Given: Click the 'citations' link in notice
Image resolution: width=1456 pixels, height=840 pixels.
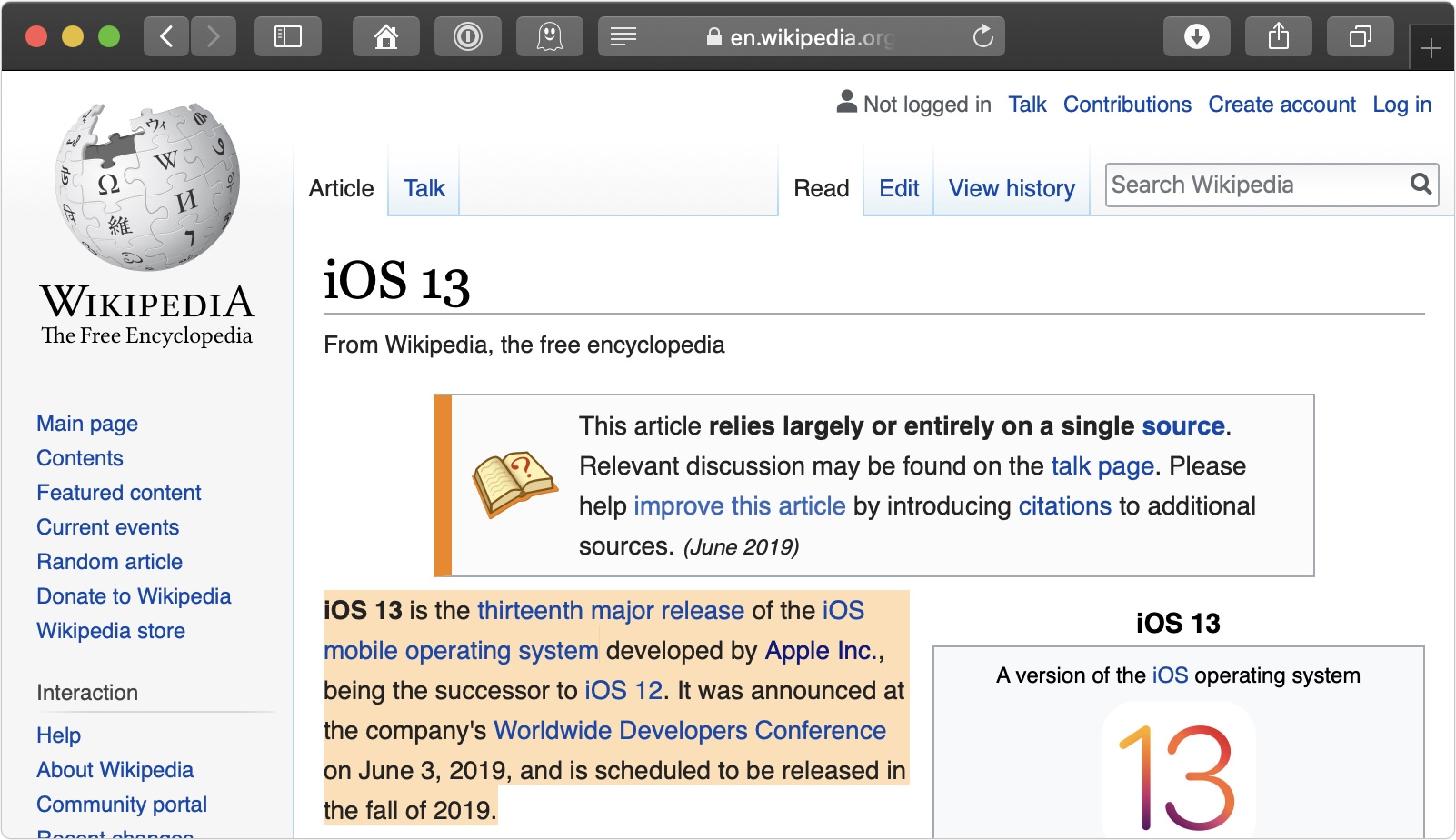Looking at the screenshot, I should 1064,506.
